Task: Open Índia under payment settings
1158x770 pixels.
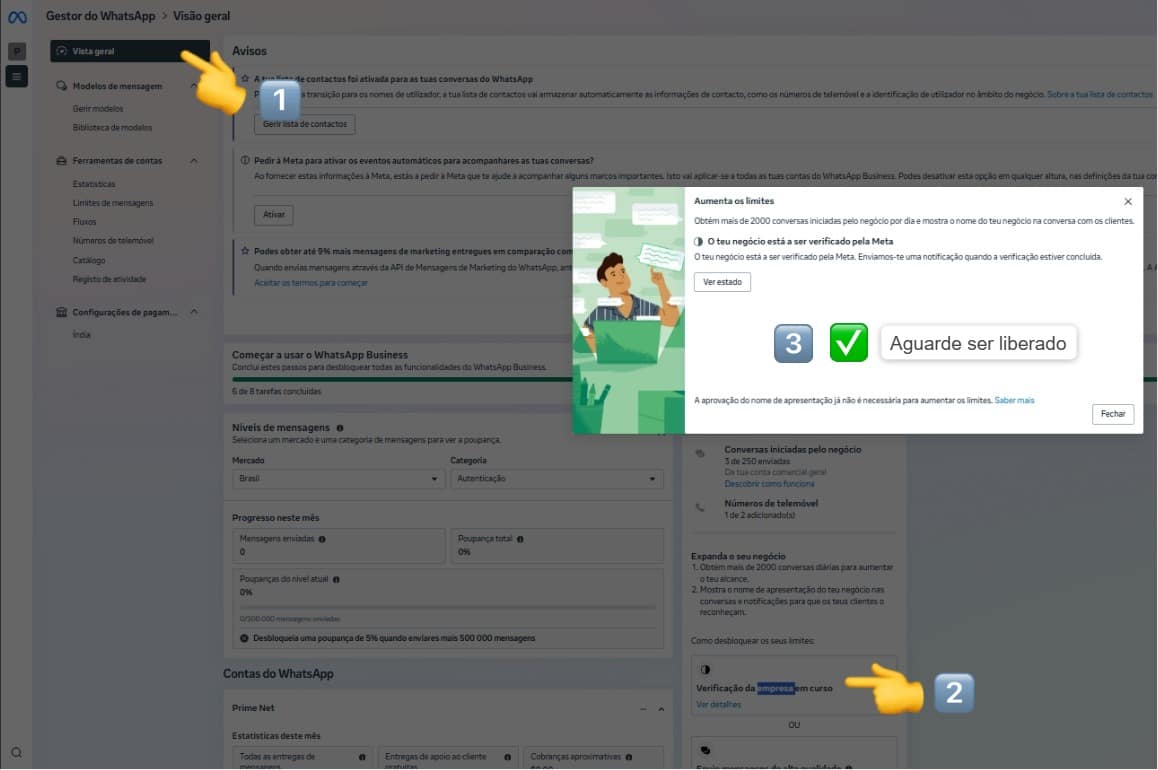Action: [x=81, y=335]
